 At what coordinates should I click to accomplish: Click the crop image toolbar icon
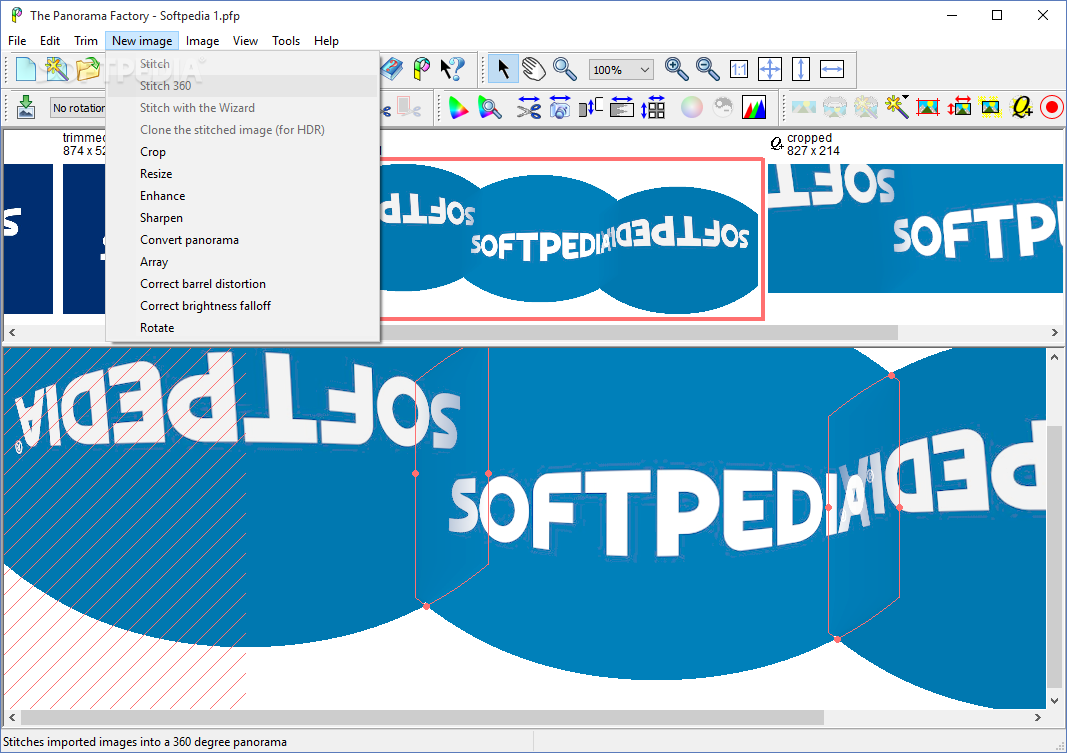pos(928,107)
